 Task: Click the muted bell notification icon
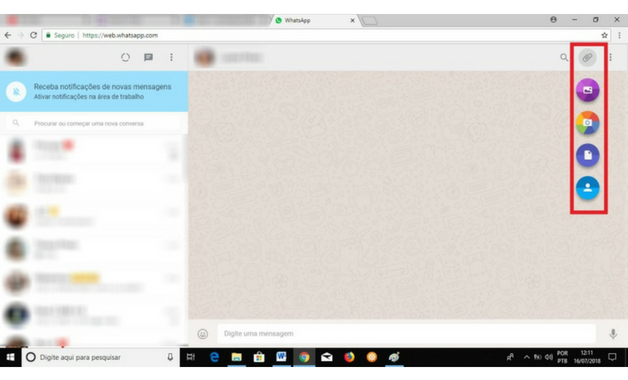(x=16, y=92)
